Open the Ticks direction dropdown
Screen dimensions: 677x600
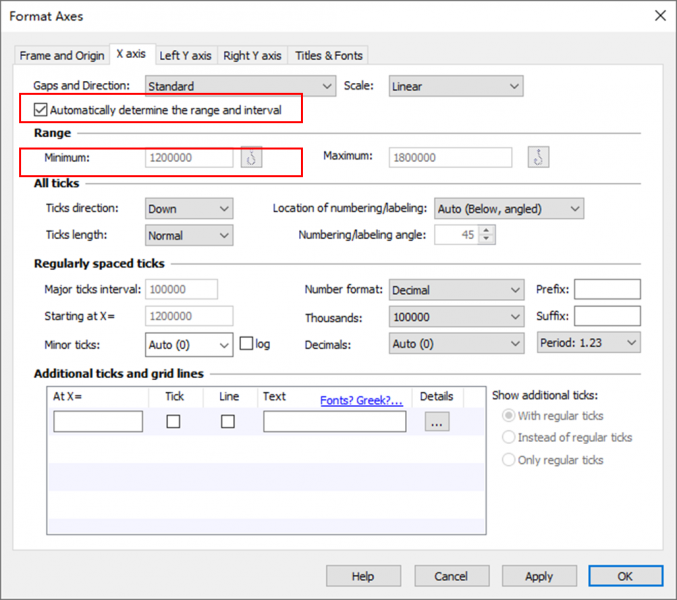189,209
